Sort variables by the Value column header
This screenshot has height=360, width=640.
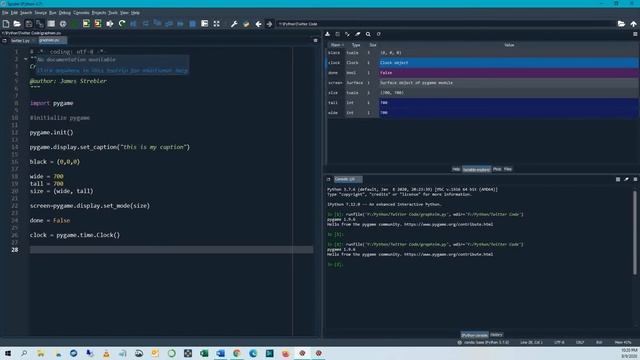point(509,45)
